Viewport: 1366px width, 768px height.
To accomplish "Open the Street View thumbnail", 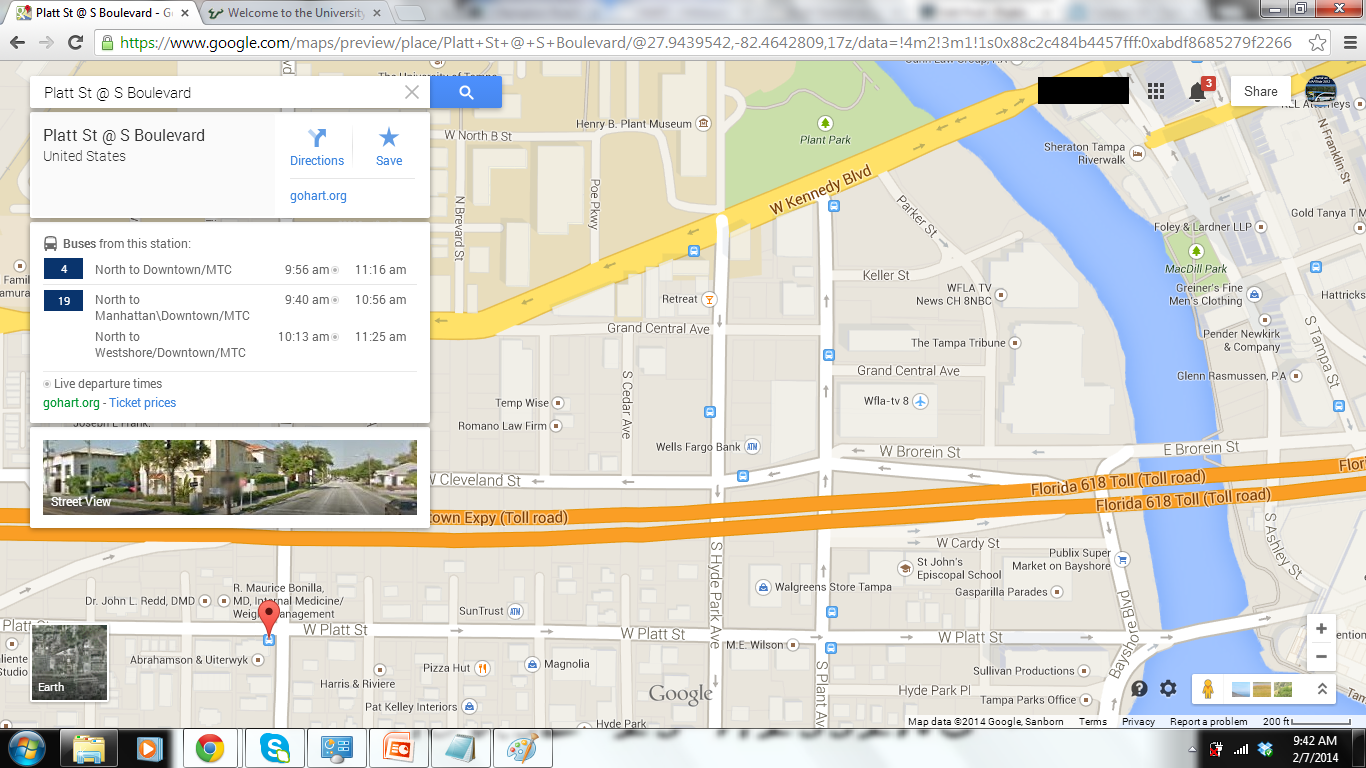I will point(230,477).
